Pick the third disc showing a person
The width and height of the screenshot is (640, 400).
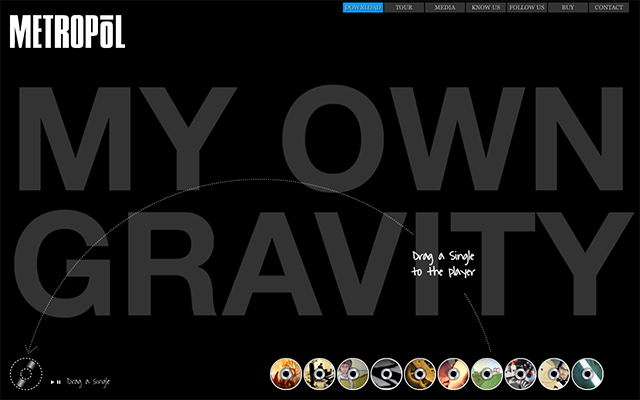353,373
